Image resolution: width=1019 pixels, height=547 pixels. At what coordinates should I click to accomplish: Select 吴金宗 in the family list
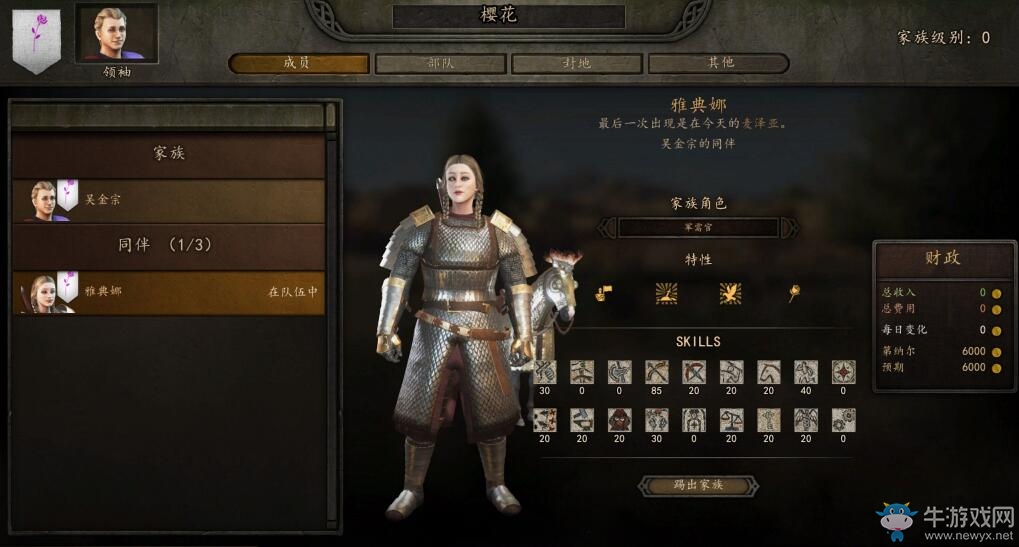(168, 200)
